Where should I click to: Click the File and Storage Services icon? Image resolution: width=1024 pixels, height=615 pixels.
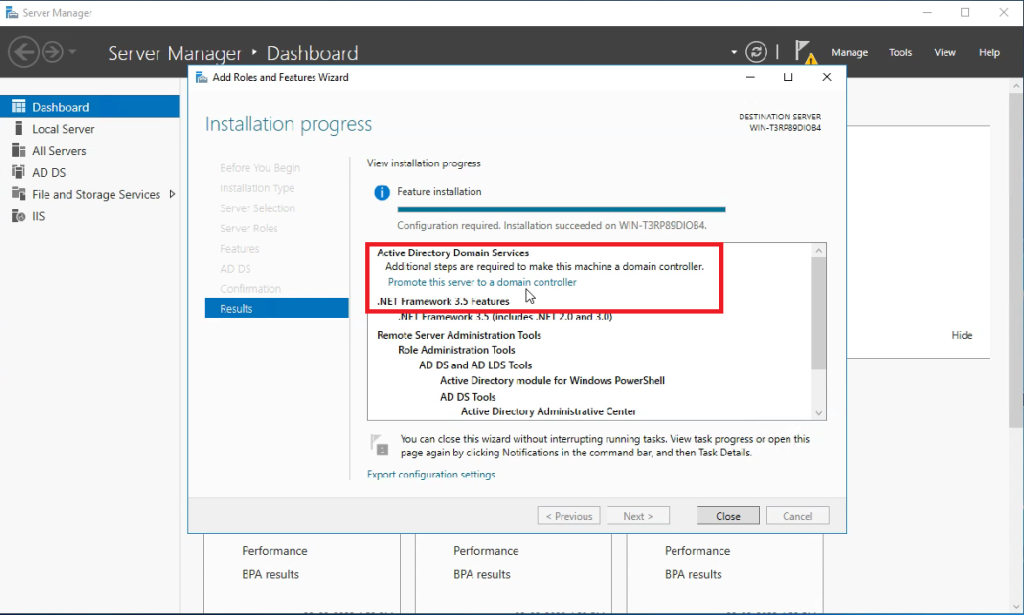(x=17, y=194)
